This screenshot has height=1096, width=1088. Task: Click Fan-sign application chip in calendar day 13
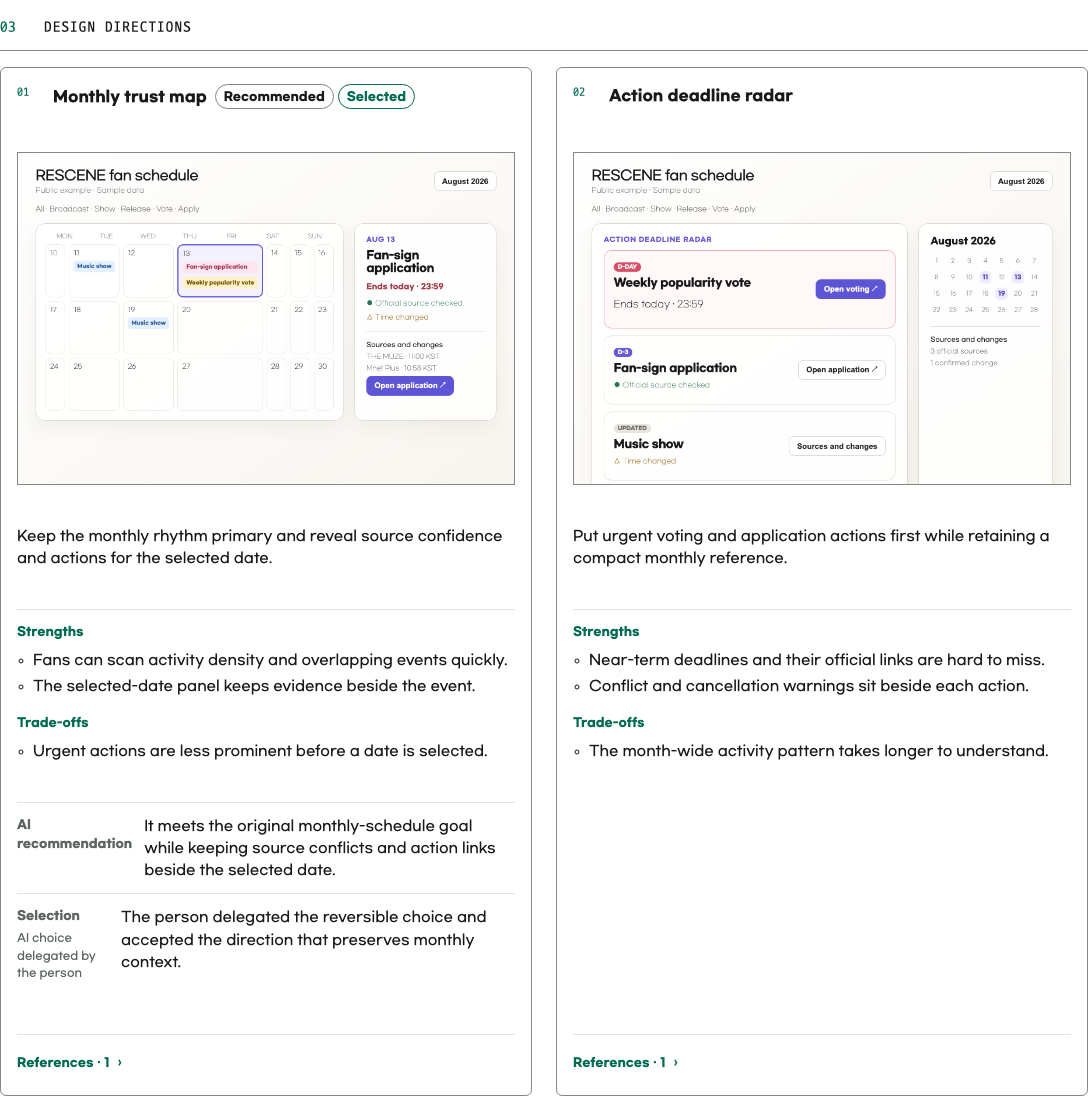(x=217, y=267)
